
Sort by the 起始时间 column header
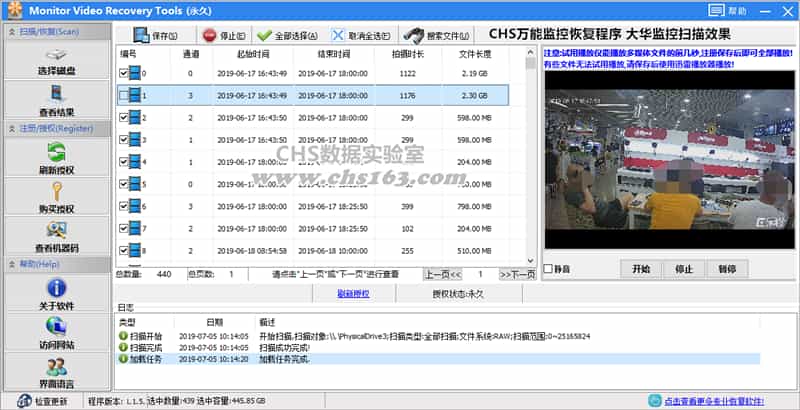[x=253, y=54]
